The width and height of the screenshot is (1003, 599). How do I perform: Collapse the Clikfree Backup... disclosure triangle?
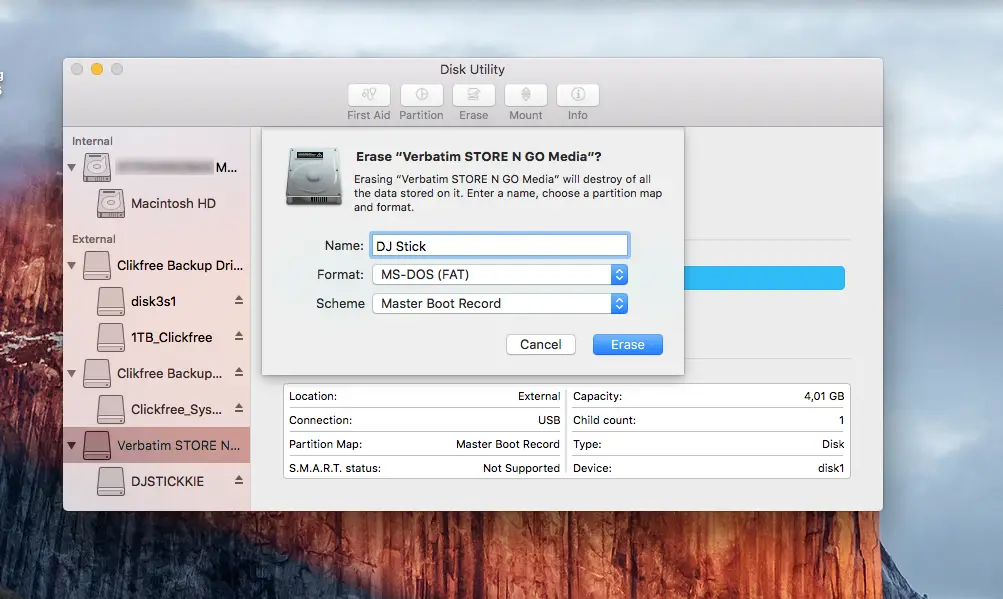72,373
